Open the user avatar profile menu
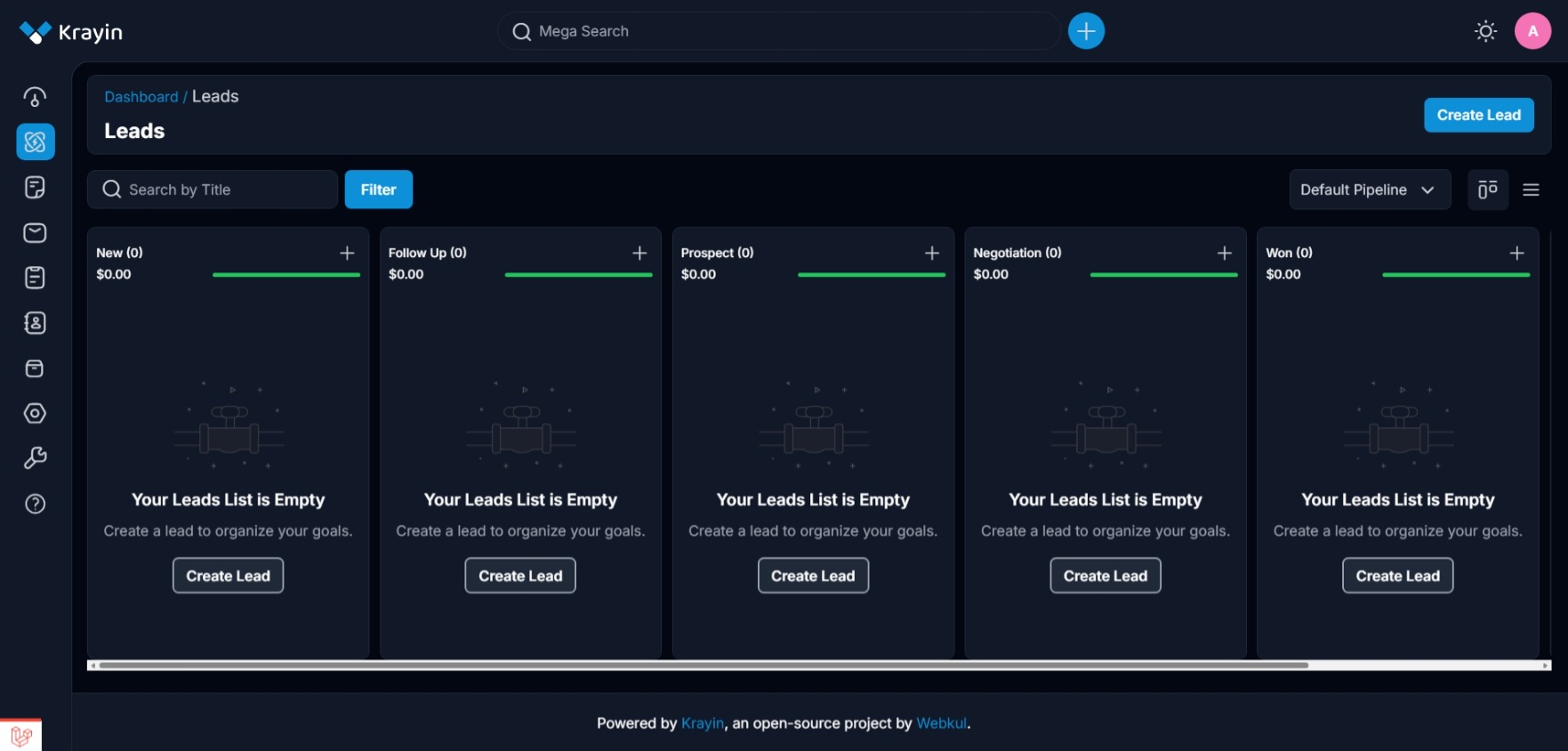Screen dimensions: 1568x751 tap(1532, 31)
